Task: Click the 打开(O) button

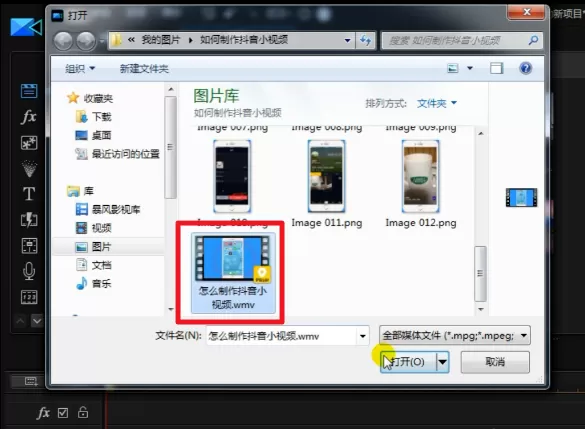Action: (x=409, y=362)
